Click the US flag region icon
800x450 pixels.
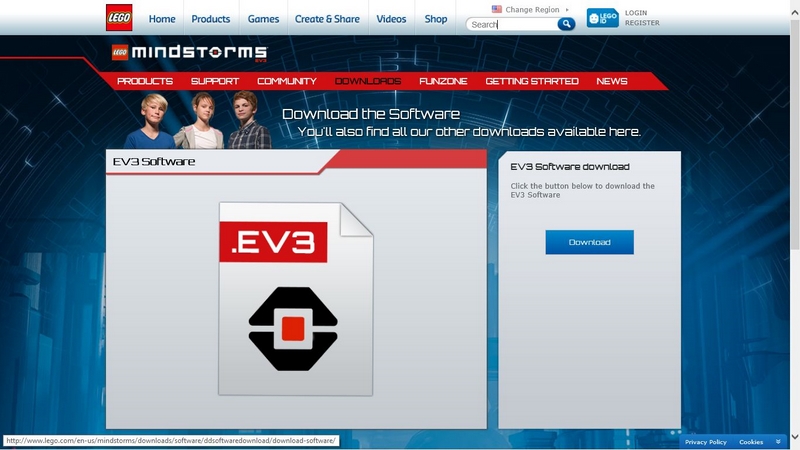pyautogui.click(x=496, y=9)
